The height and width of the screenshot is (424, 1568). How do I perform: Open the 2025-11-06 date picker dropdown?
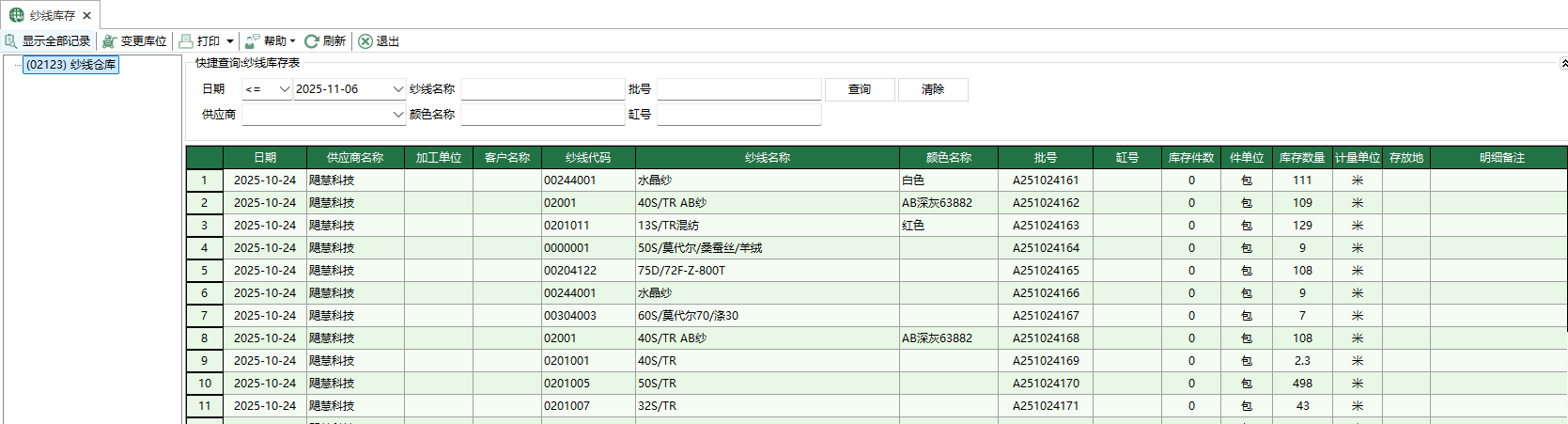click(398, 89)
